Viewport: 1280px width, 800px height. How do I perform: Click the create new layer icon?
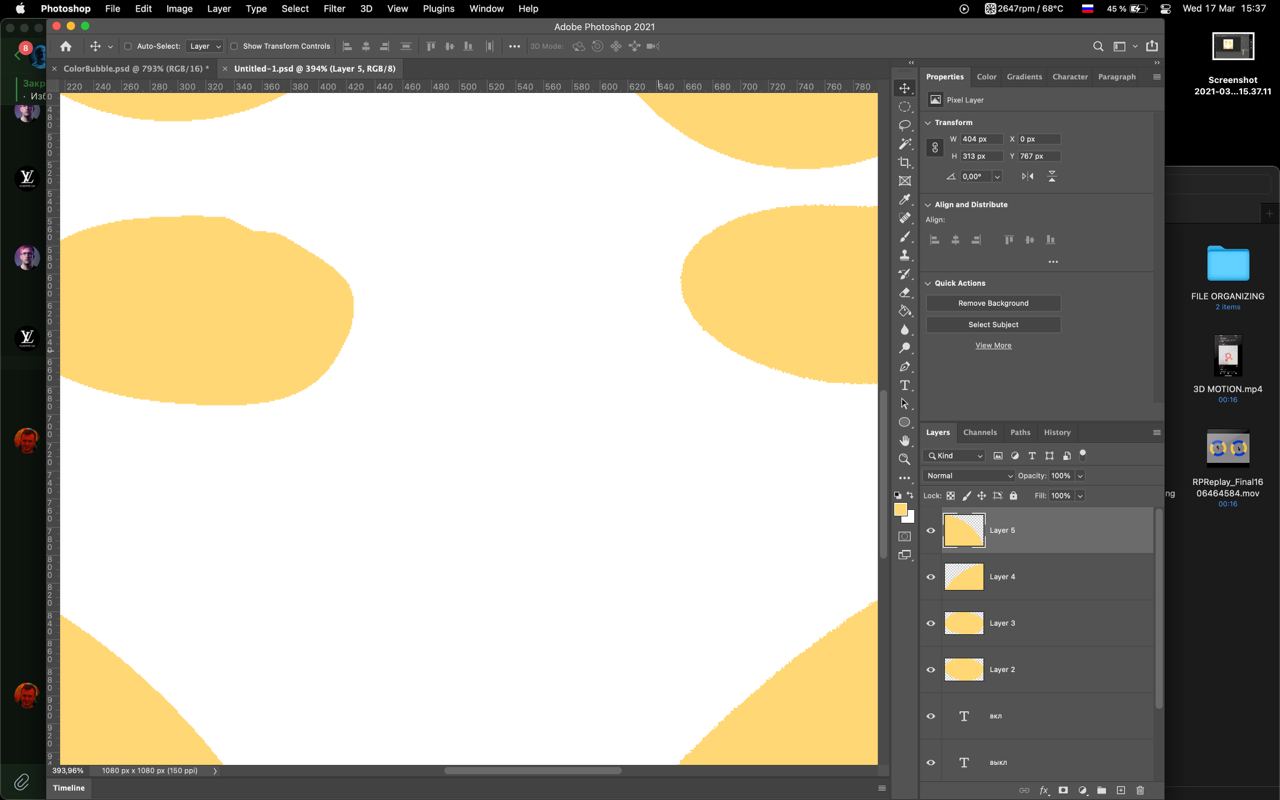(1120, 790)
